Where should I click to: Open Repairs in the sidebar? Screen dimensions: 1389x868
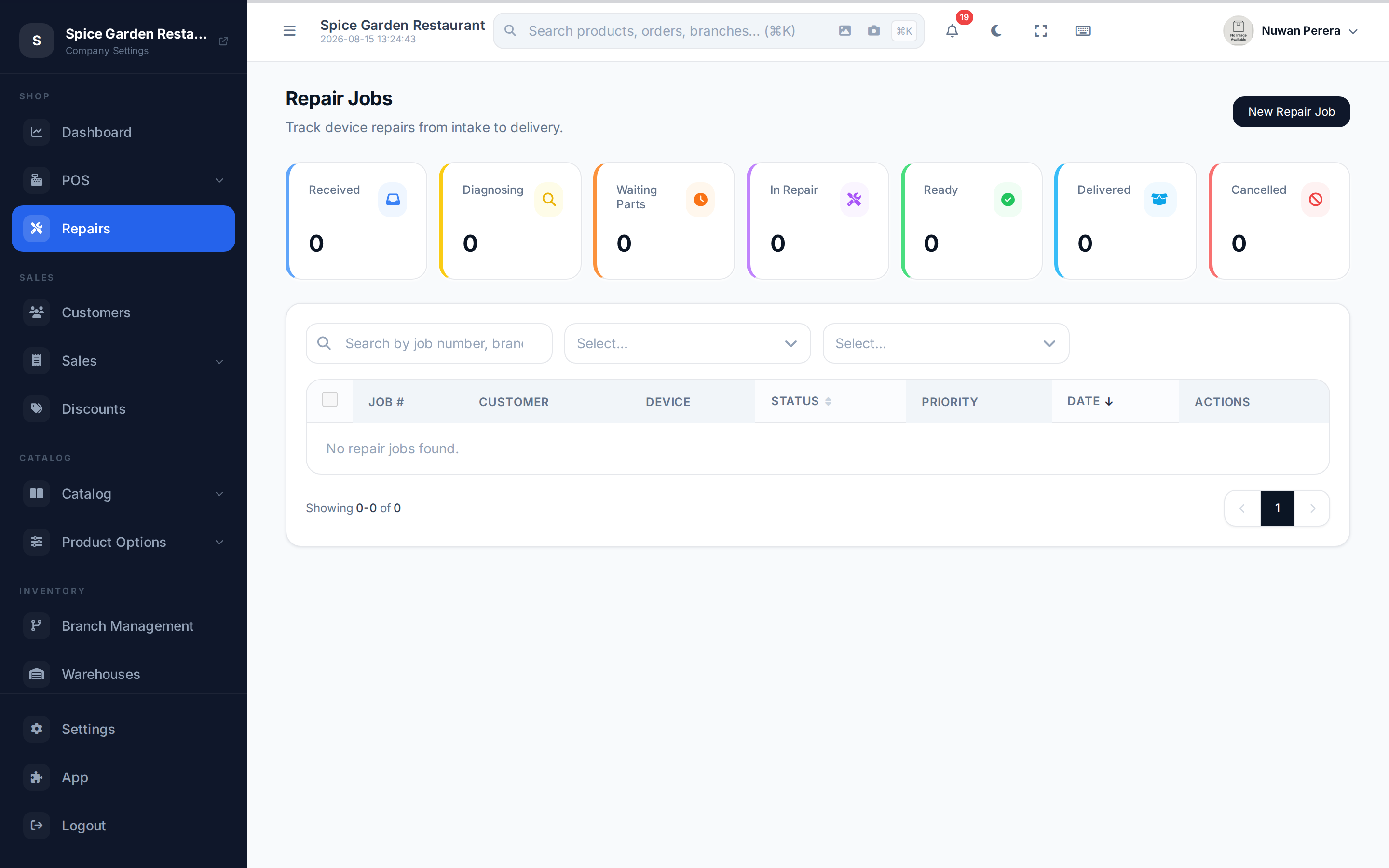(123, 229)
